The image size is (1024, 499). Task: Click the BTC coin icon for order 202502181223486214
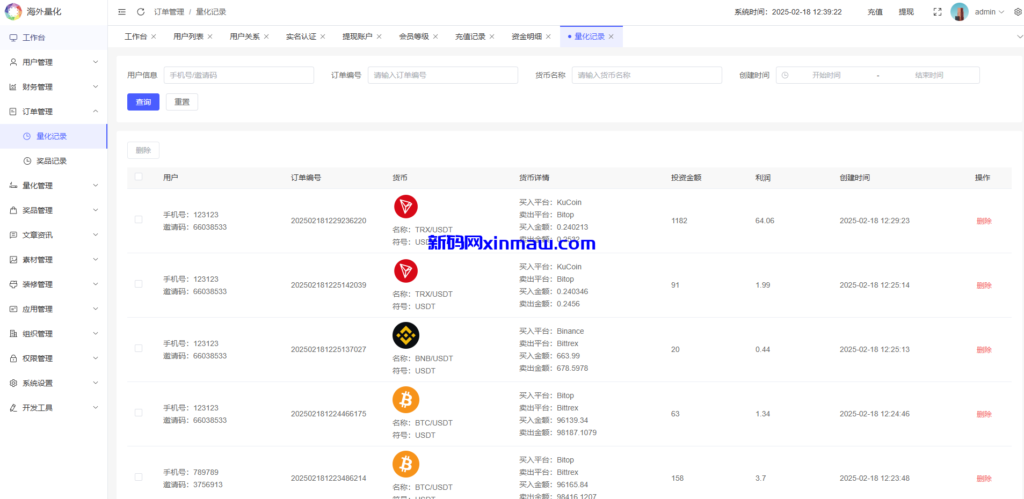click(406, 464)
